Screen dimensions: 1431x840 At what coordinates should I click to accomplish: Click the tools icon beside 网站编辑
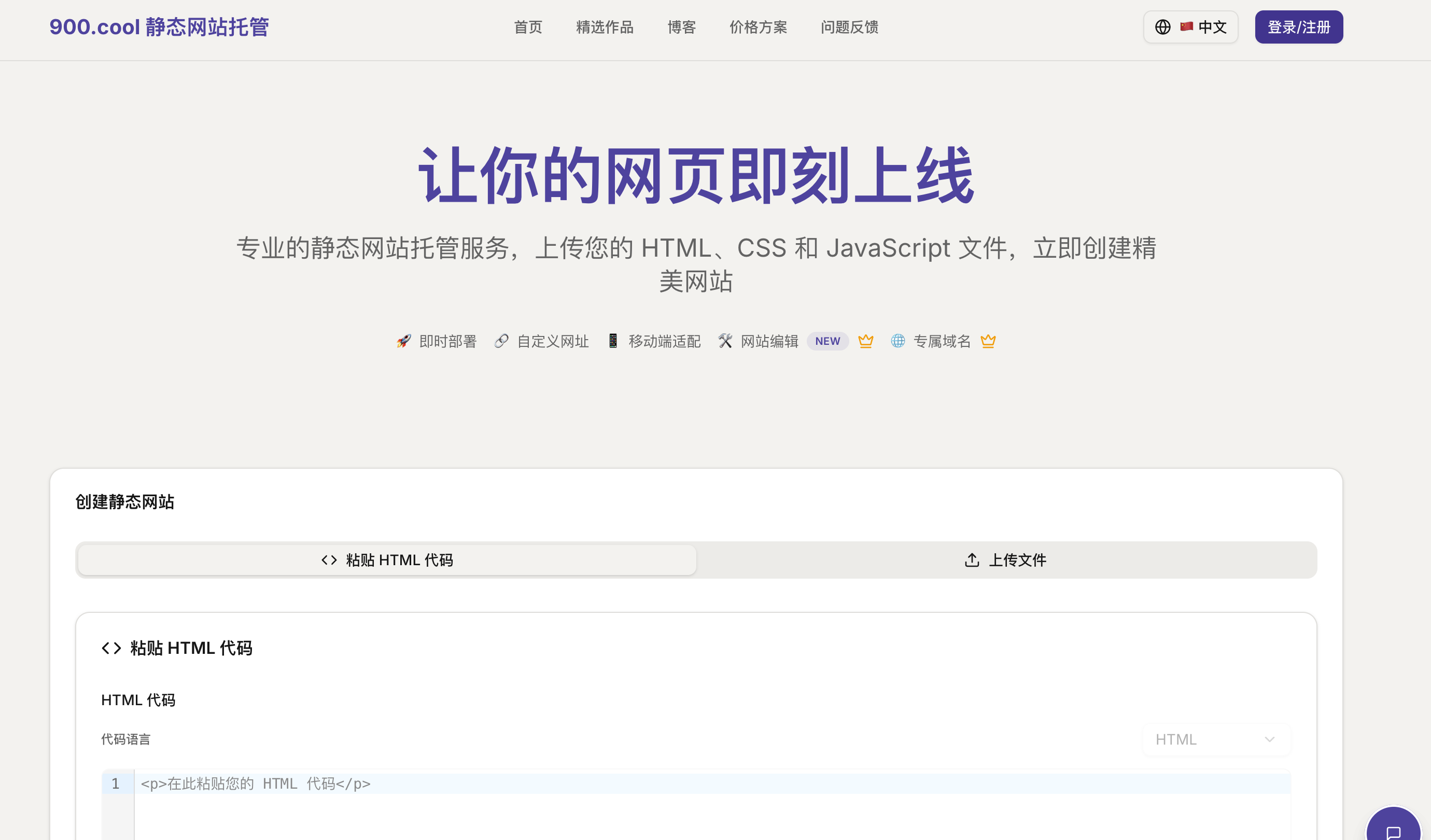coord(725,341)
